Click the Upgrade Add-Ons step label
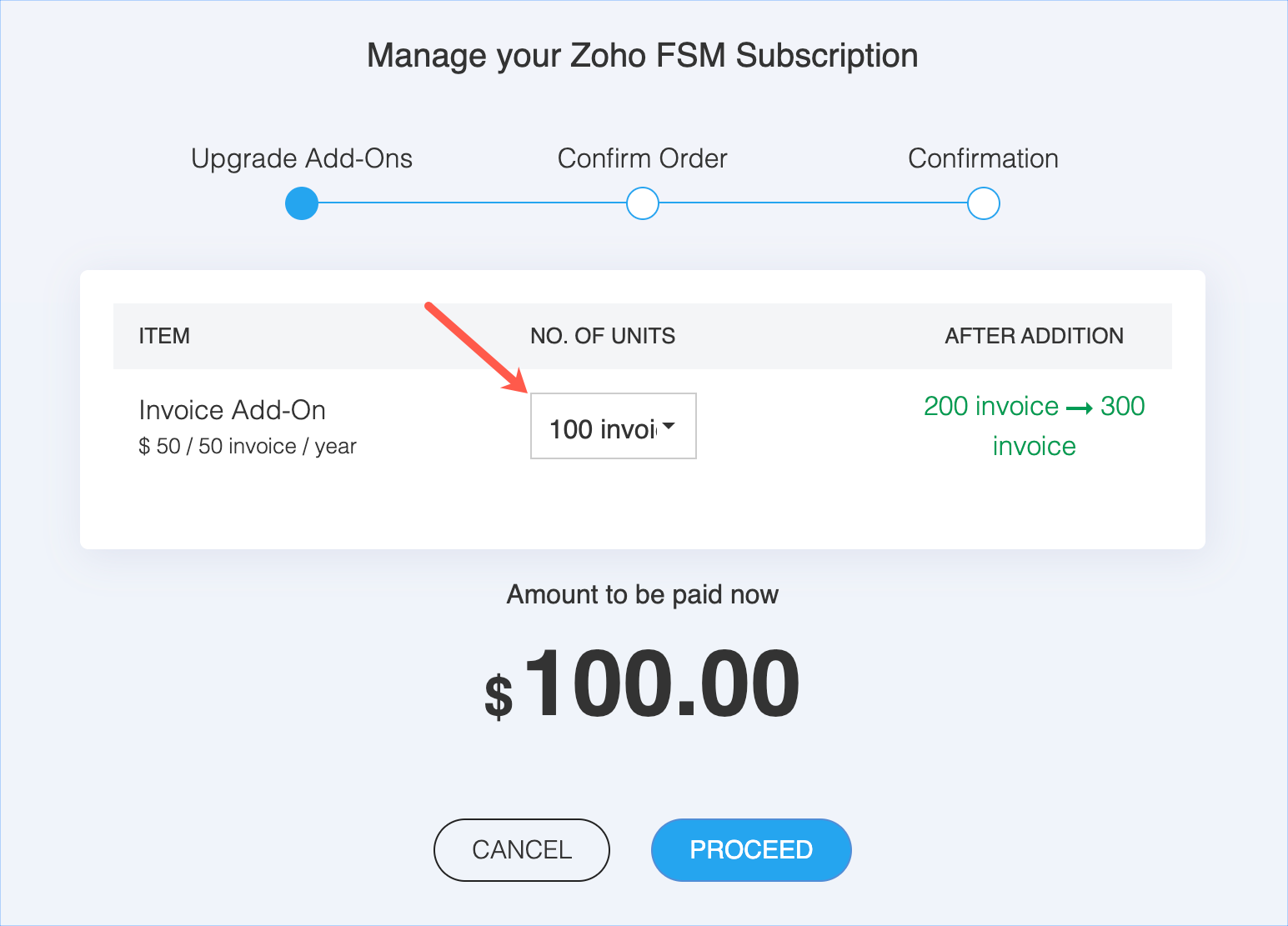This screenshot has width=1288, height=926. coord(302,158)
